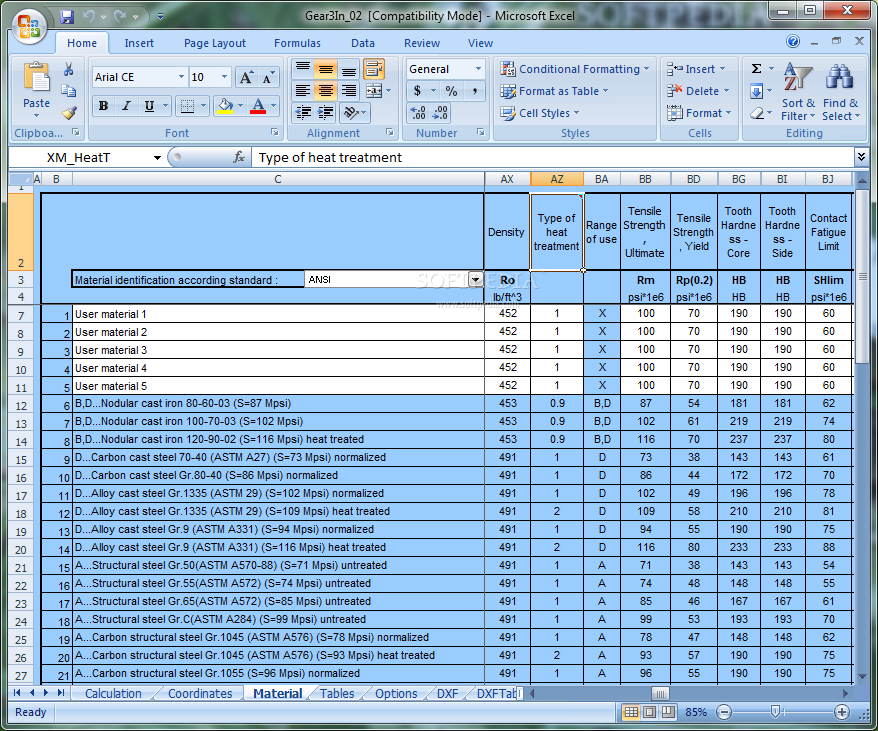
Task: Align text left
Action: 303,91
